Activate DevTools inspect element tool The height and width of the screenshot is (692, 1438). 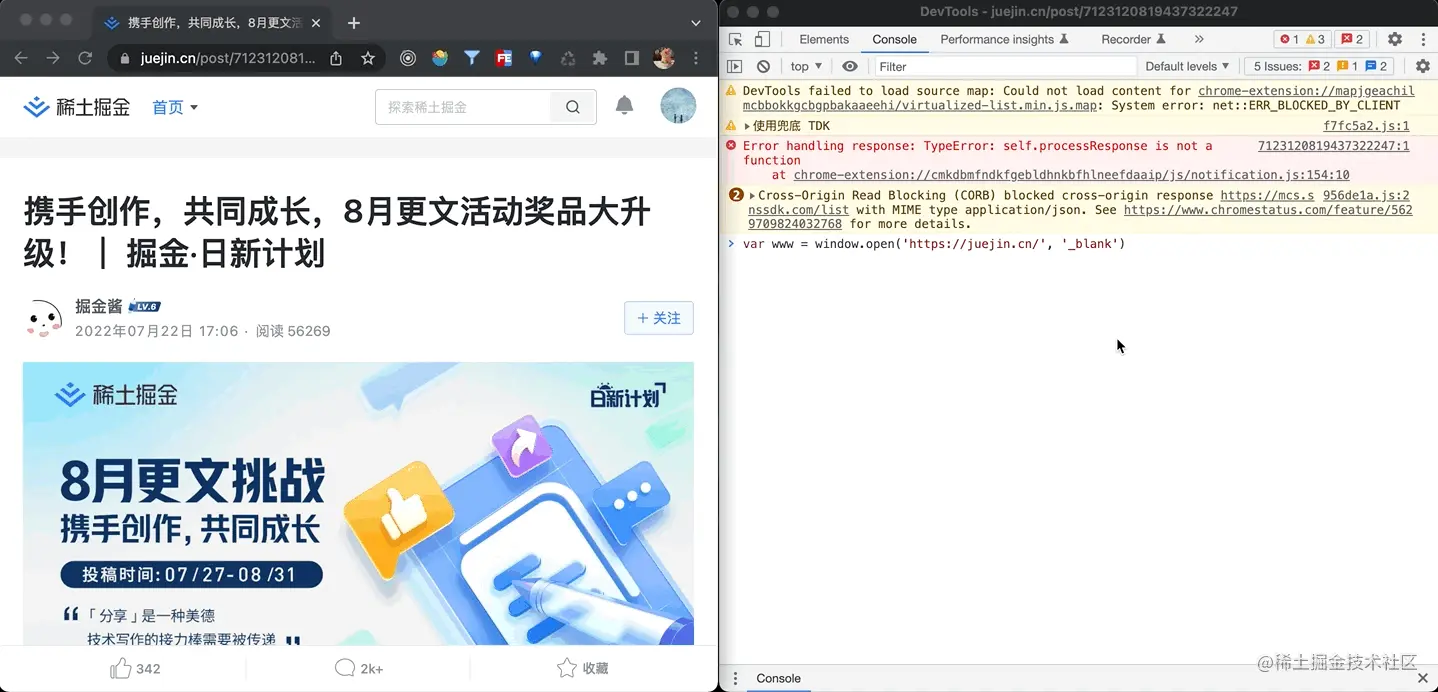735,39
